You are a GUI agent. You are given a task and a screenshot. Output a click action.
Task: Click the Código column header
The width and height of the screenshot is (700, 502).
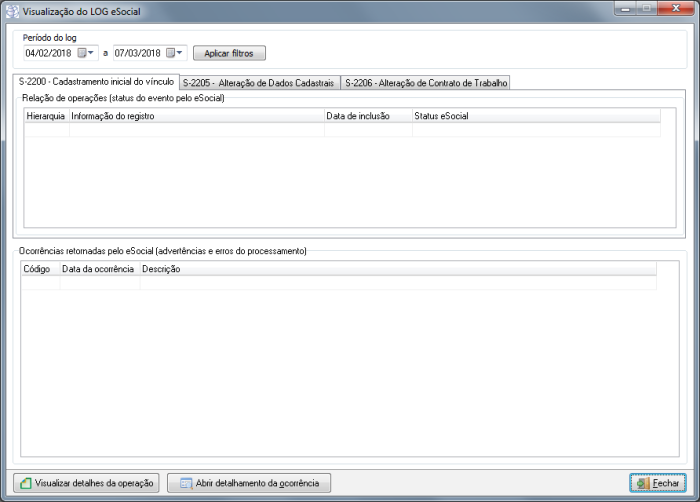pyautogui.click(x=39, y=269)
